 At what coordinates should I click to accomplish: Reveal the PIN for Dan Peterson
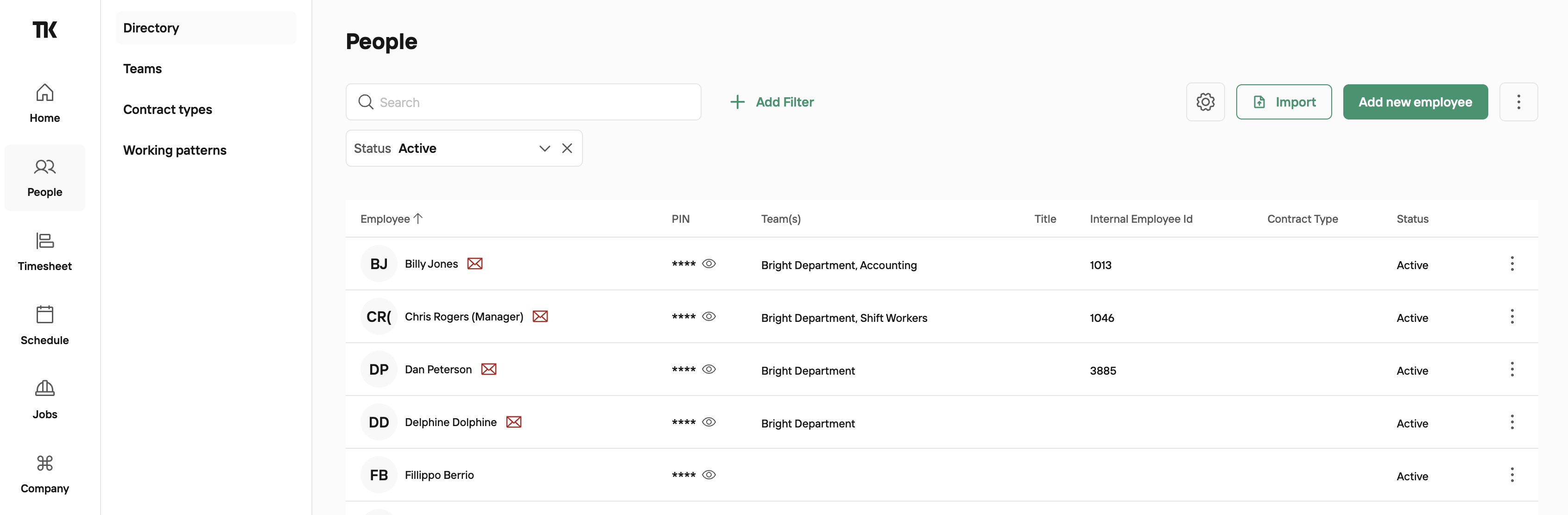(708, 370)
